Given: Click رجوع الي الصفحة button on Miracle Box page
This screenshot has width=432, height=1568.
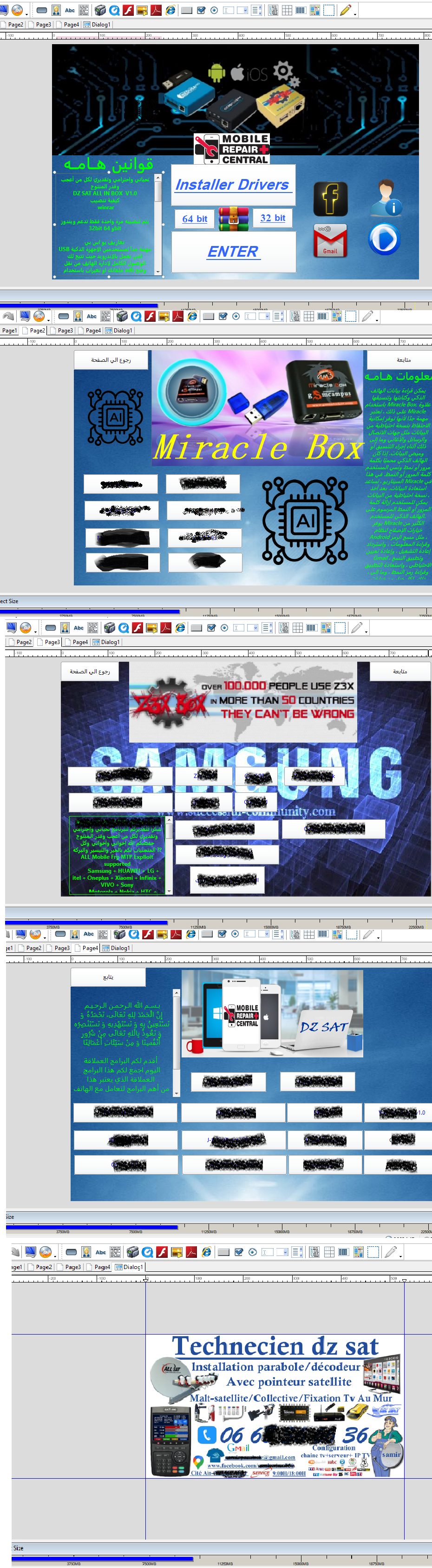Looking at the screenshot, I should (x=111, y=360).
